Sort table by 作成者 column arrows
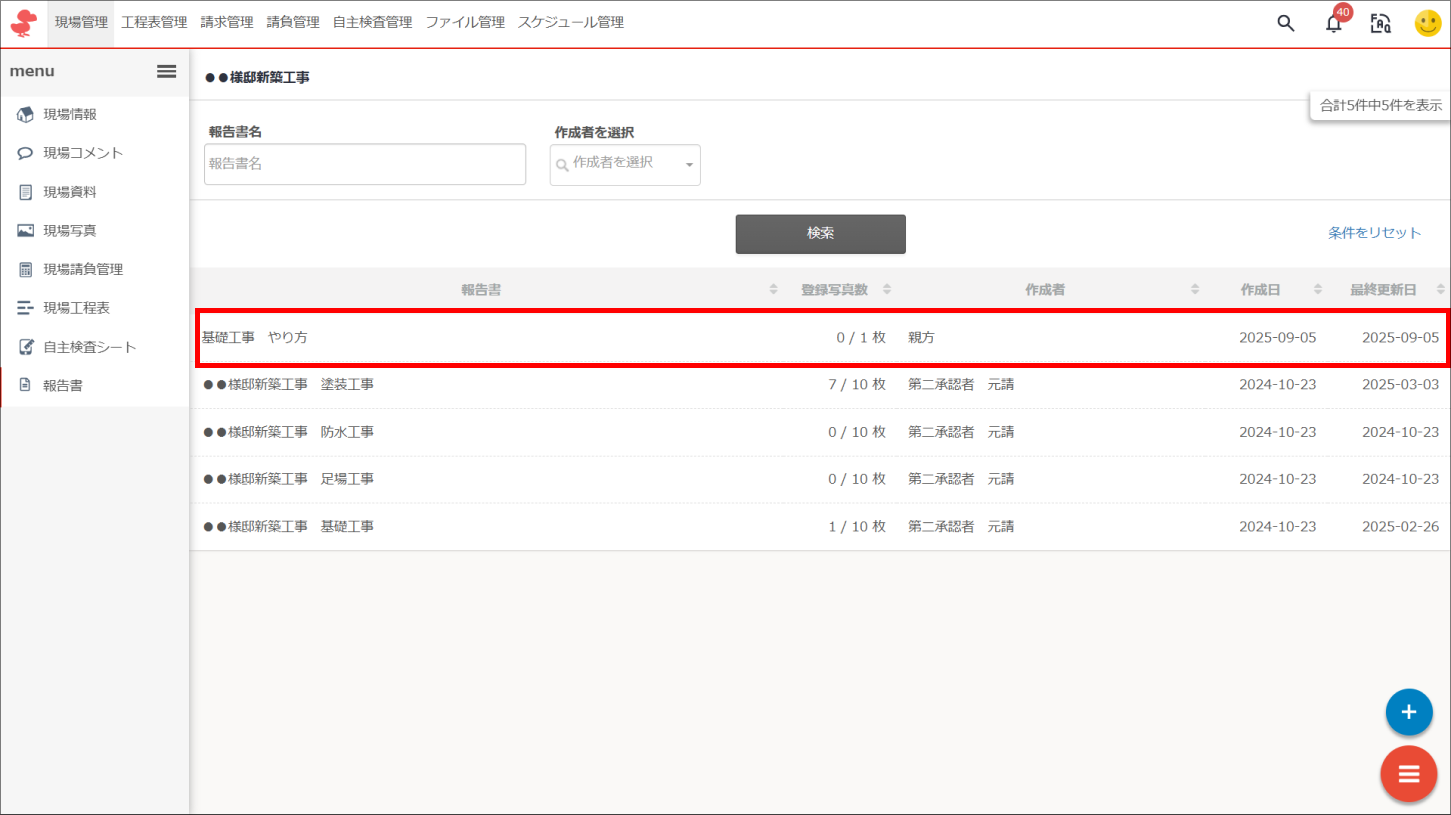The width and height of the screenshot is (1451, 815). (x=1195, y=290)
